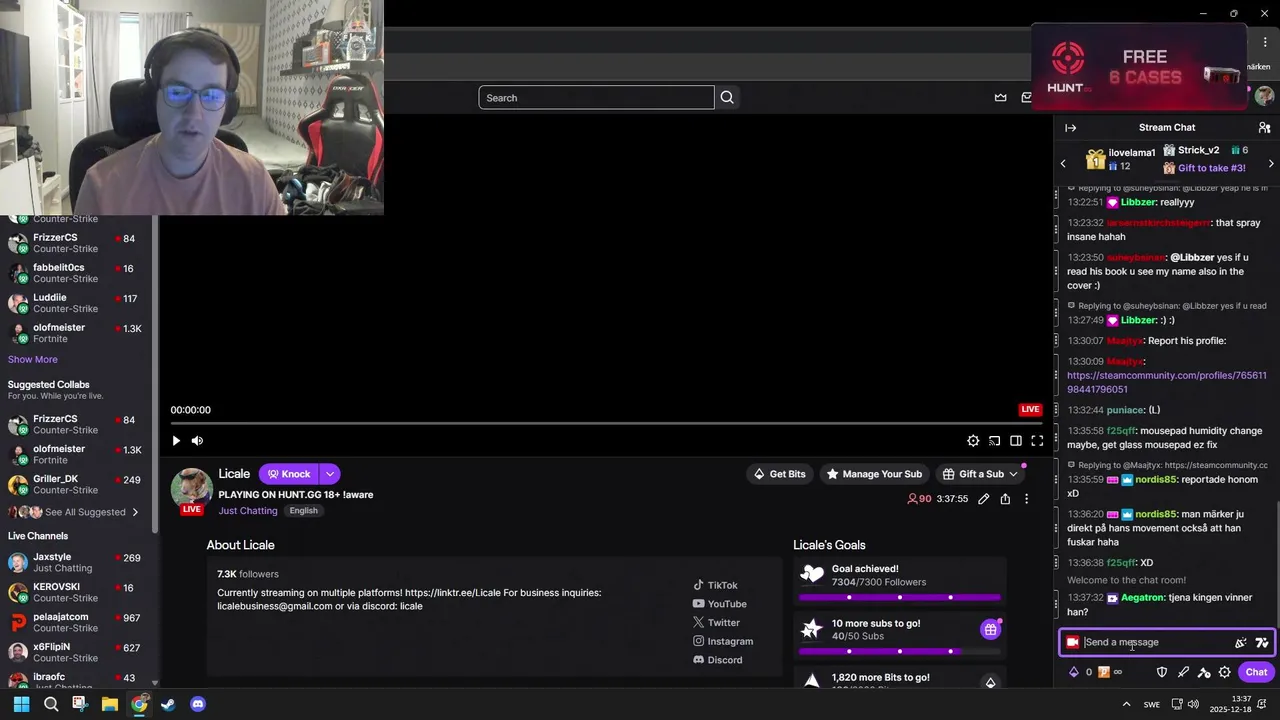Click the orange channel points icon
This screenshot has height=720, width=1280.
point(1104,672)
